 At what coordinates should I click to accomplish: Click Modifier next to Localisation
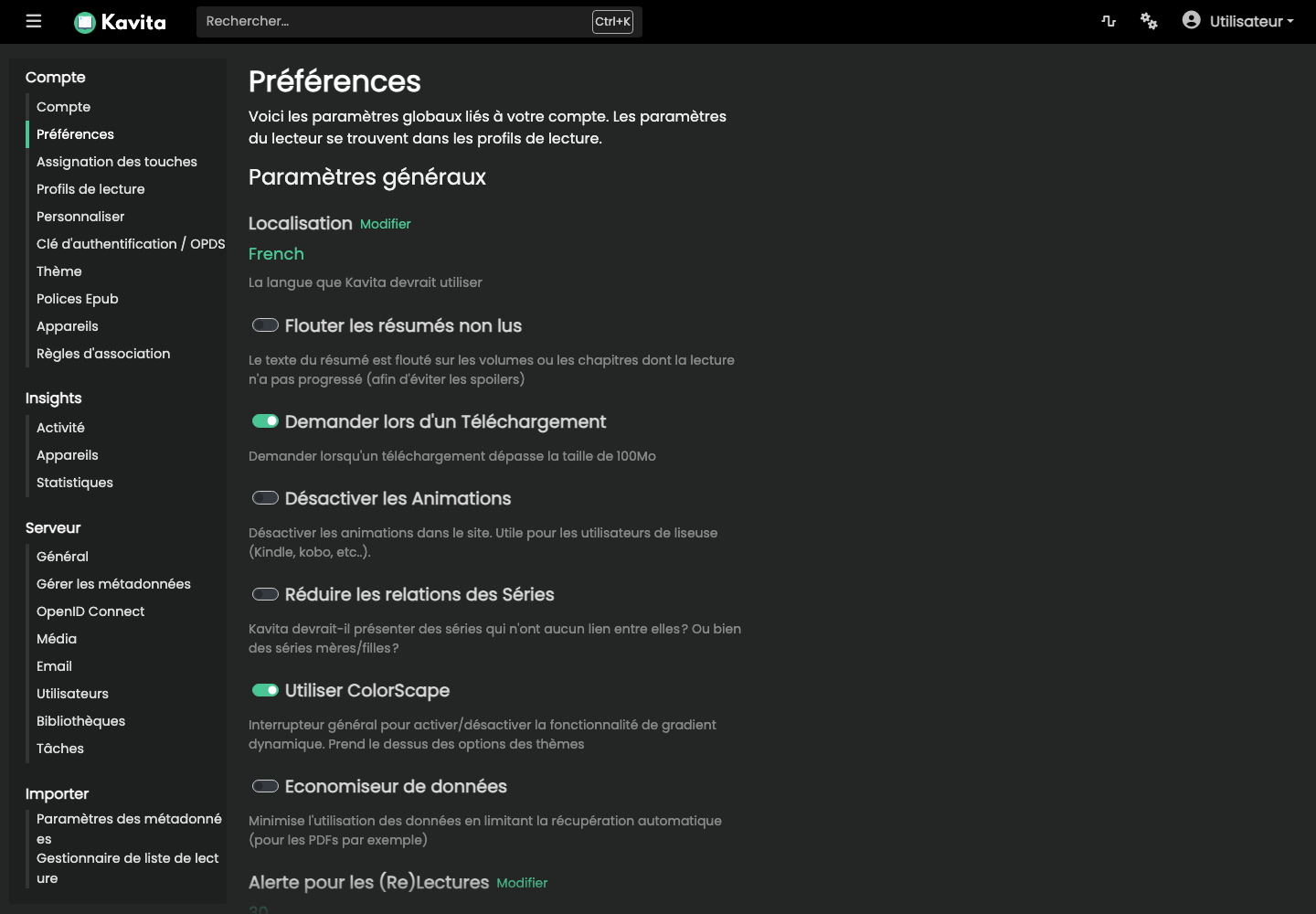tap(386, 224)
